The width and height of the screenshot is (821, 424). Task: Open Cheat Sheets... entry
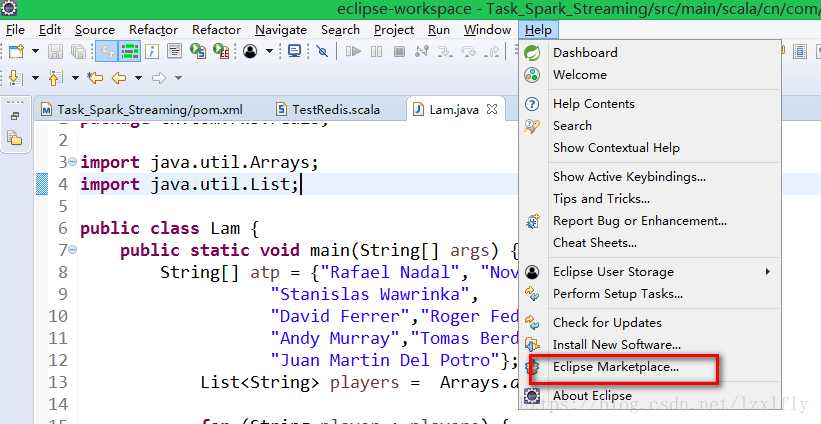coord(650,243)
